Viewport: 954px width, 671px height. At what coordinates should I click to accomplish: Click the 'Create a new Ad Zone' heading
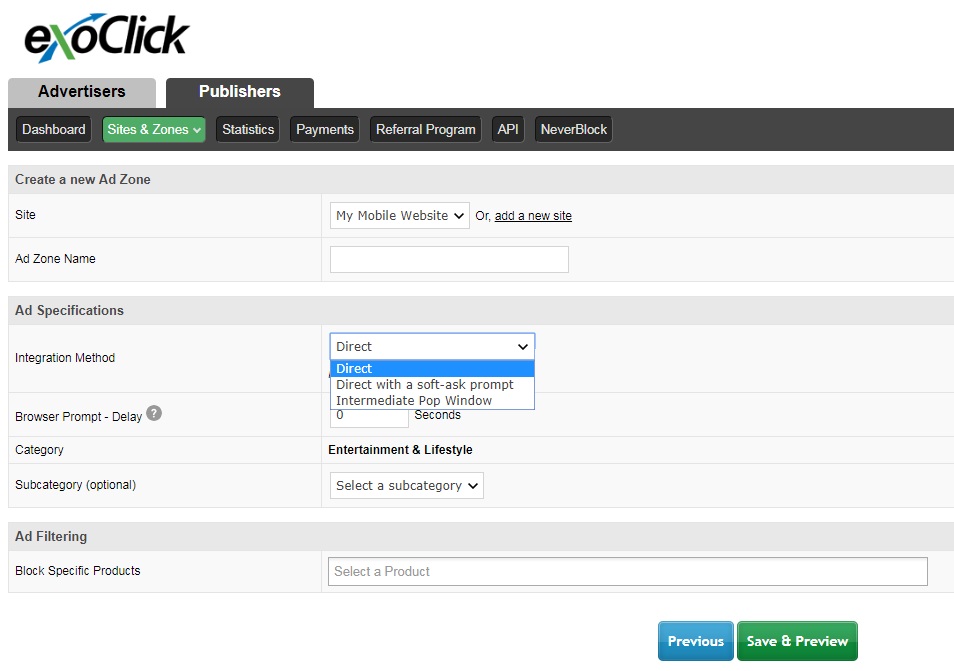point(83,179)
